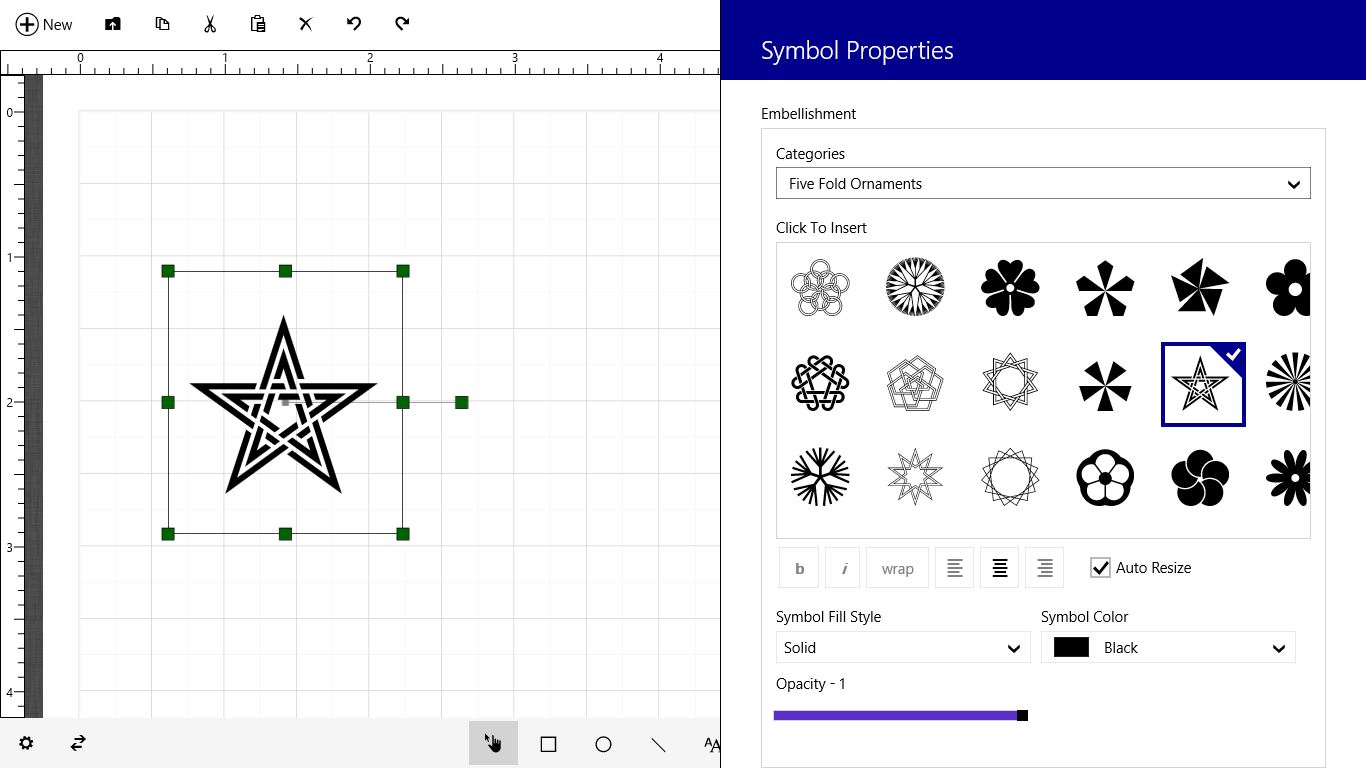Click the top-left green resize handle
Viewport: 1366px width, 768px height.
[168, 271]
